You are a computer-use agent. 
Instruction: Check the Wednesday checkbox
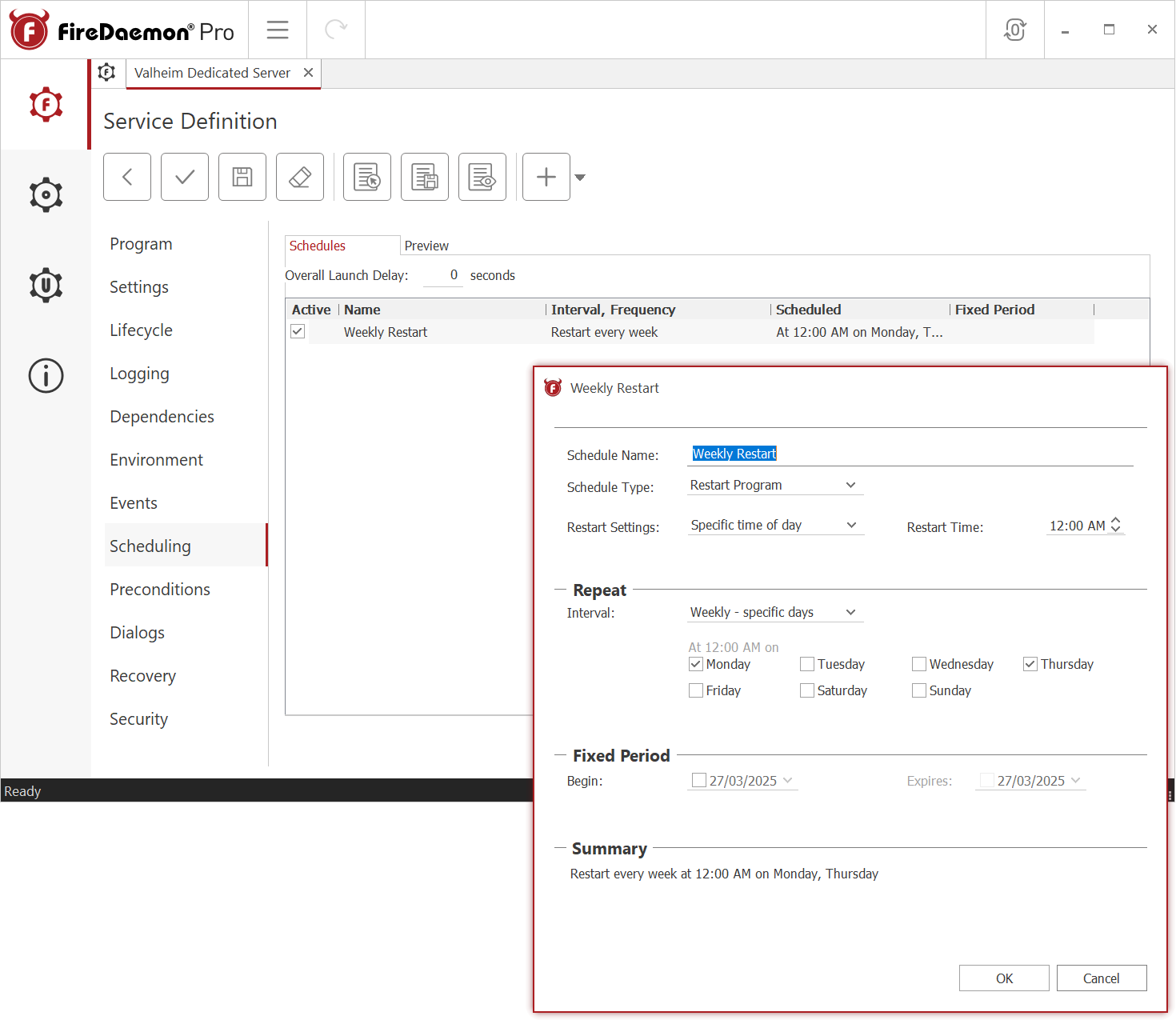point(919,664)
